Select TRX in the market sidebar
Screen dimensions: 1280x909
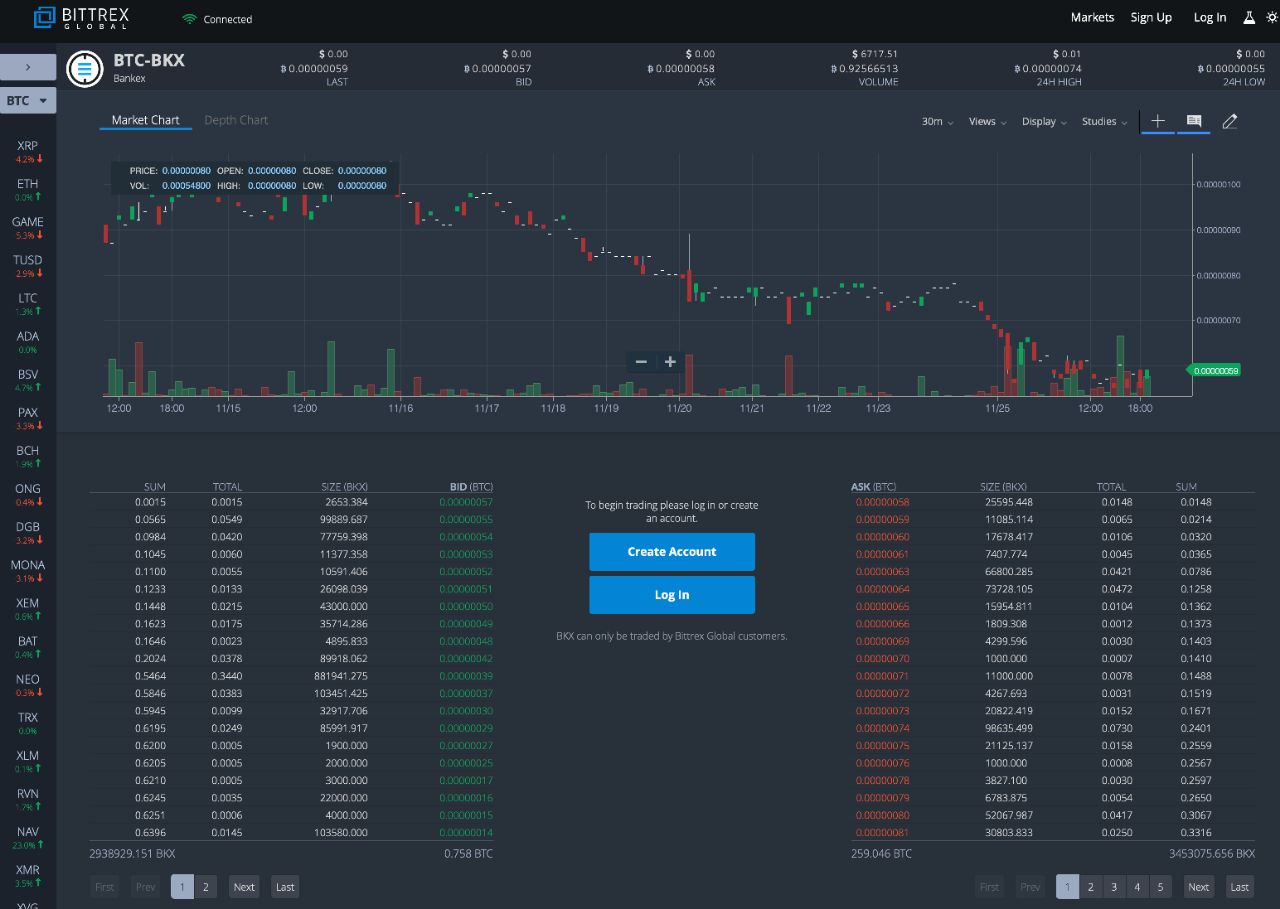pos(28,723)
